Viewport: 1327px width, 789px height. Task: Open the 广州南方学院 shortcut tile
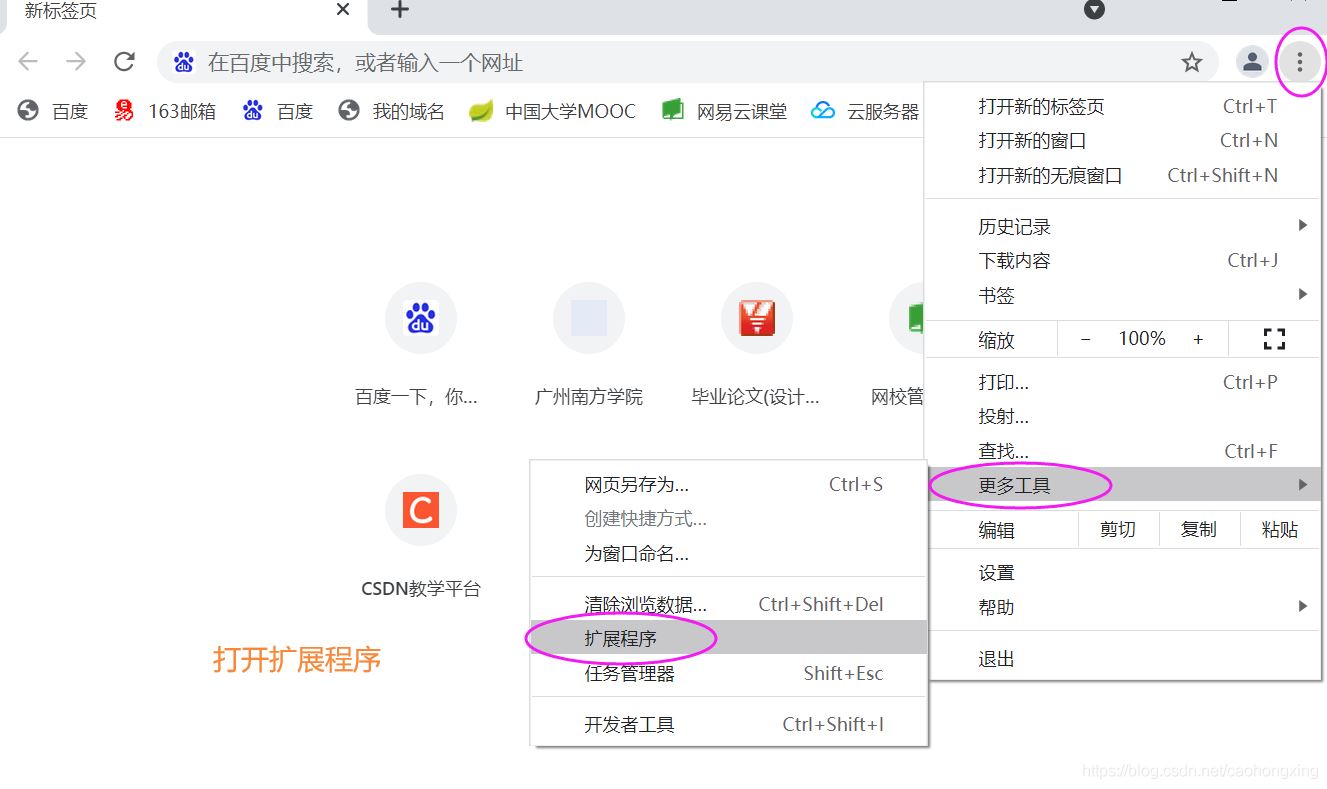click(x=589, y=345)
